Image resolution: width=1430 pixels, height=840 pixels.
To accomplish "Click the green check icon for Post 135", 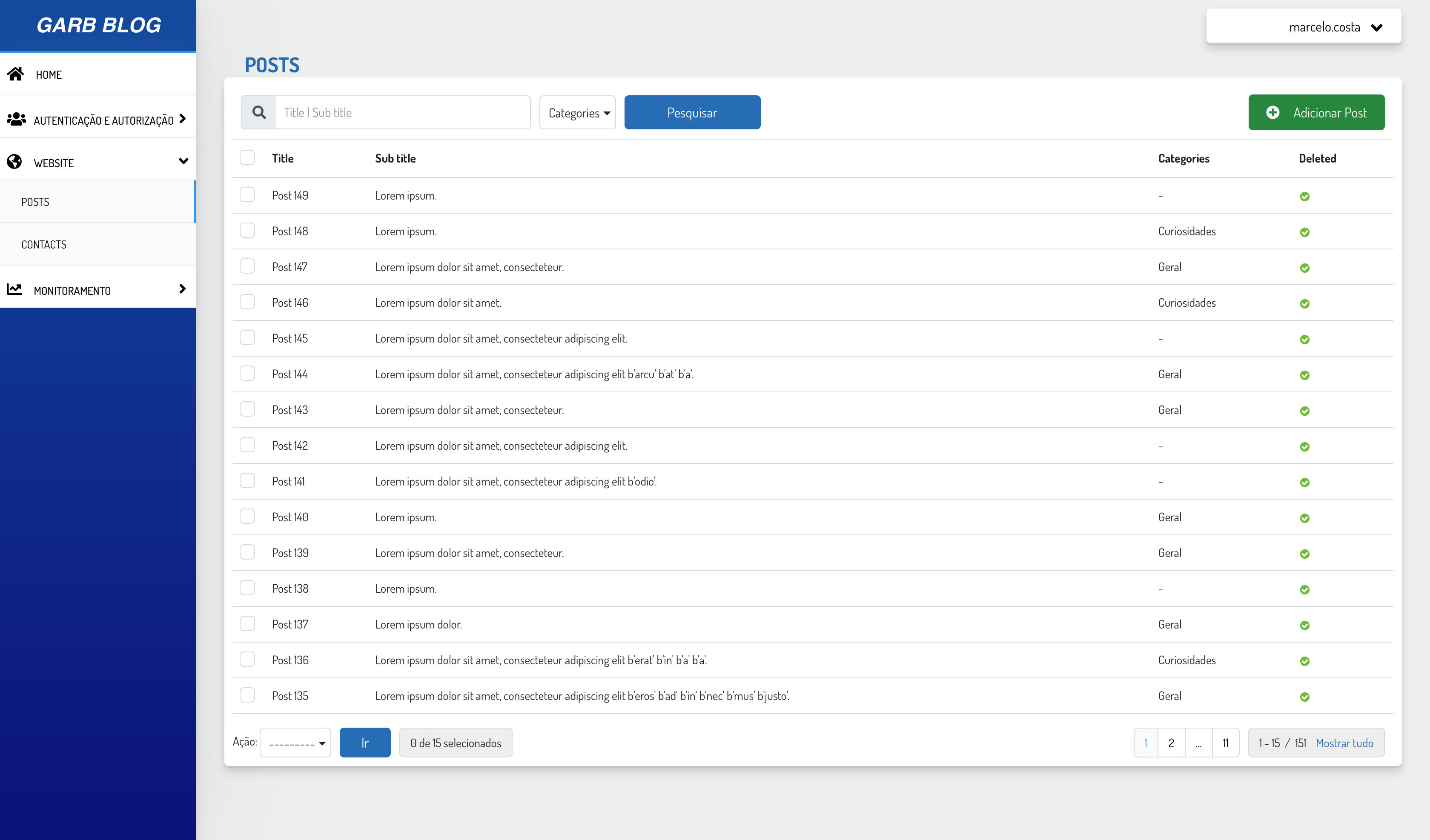I will [1304, 697].
